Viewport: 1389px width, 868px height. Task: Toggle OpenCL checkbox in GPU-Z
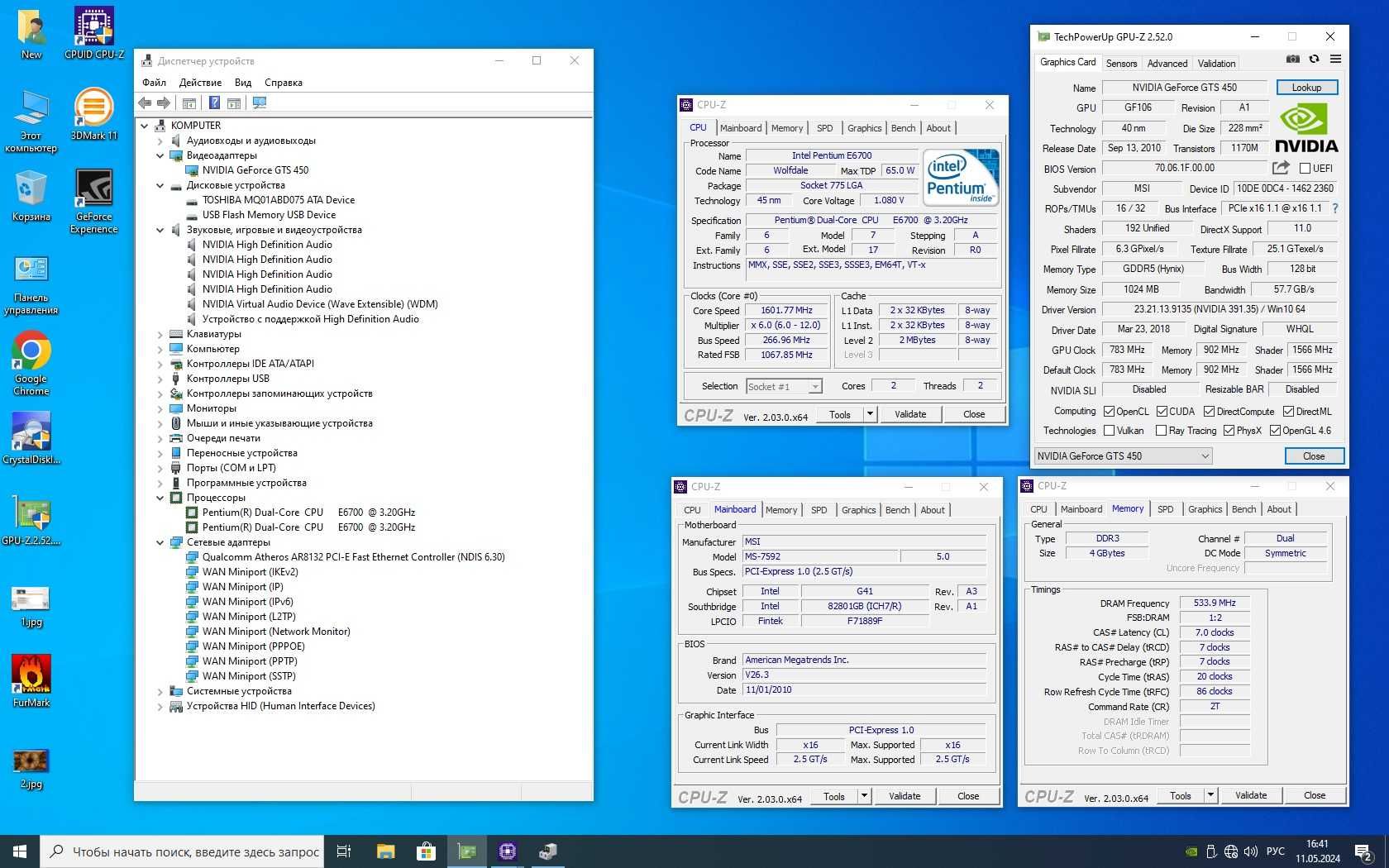[x=1109, y=412]
